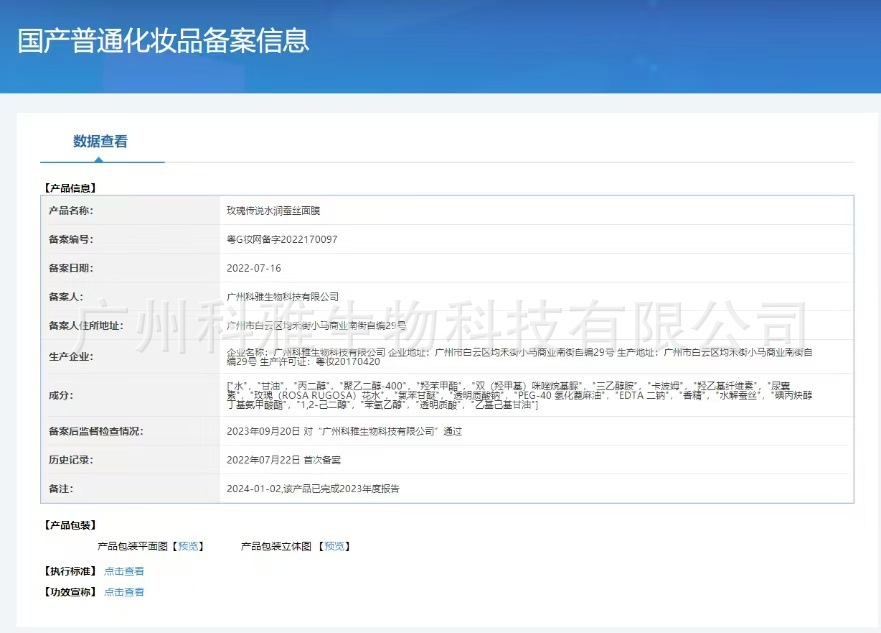Click the 备案人住所地址 row label
Image resolution: width=881 pixels, height=633 pixels.
[86, 325]
